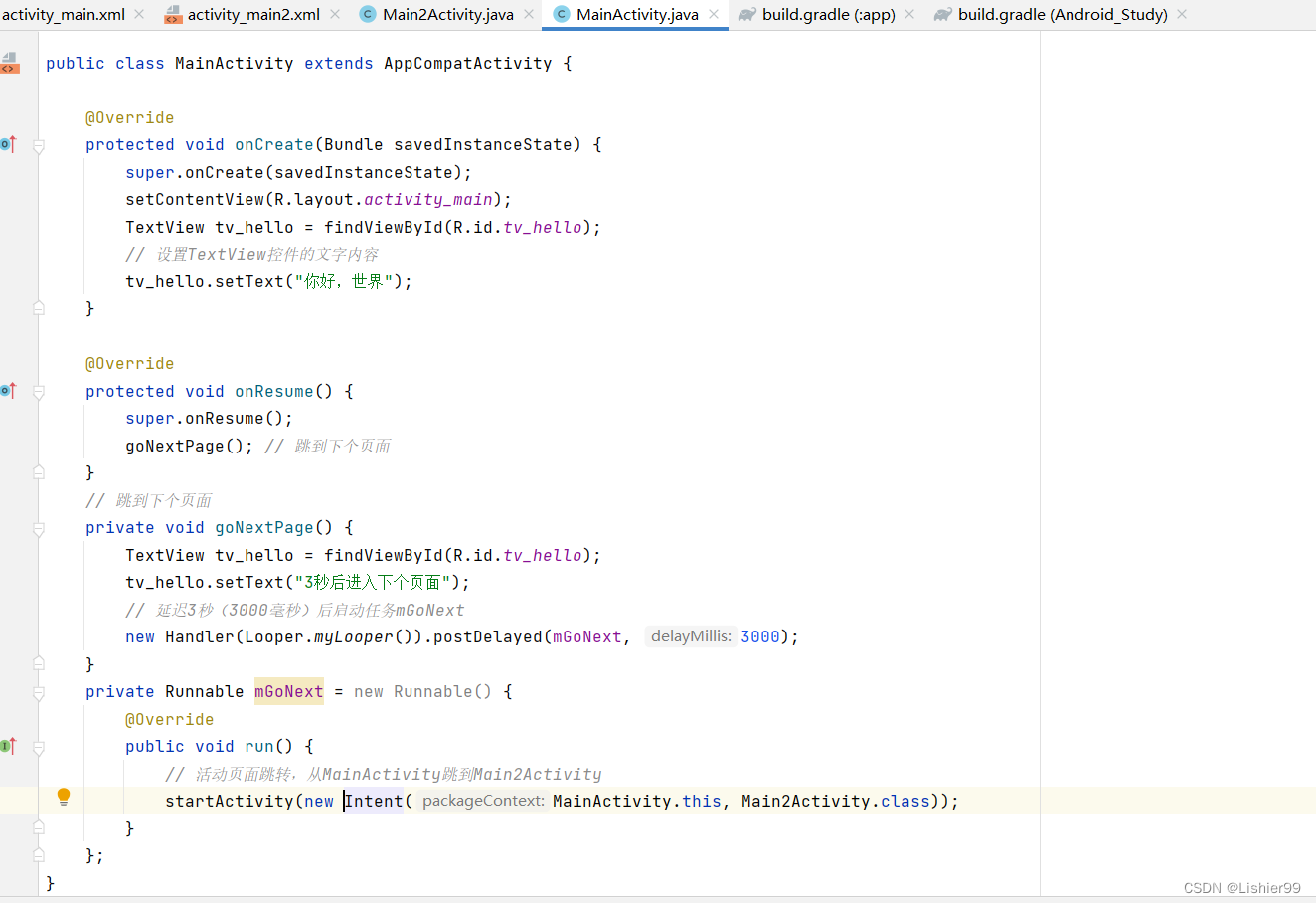
Task: Close the build.gradle (Android_Study) tab
Action: coord(1182,14)
